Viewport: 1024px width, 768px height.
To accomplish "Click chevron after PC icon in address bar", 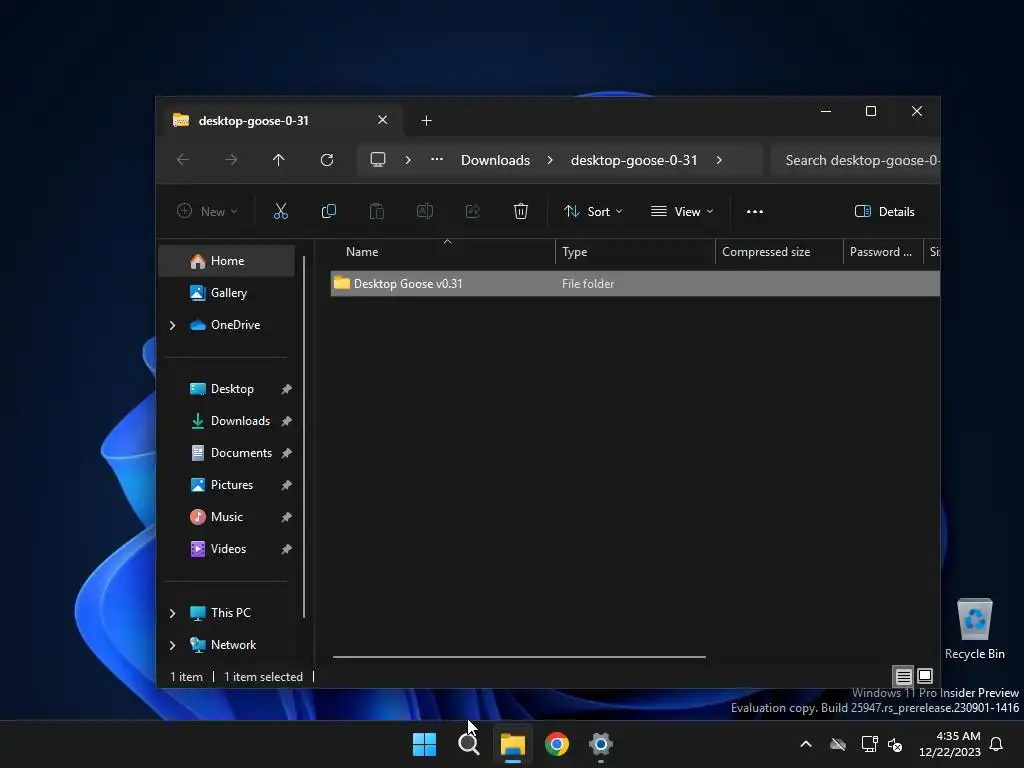I will pos(408,160).
